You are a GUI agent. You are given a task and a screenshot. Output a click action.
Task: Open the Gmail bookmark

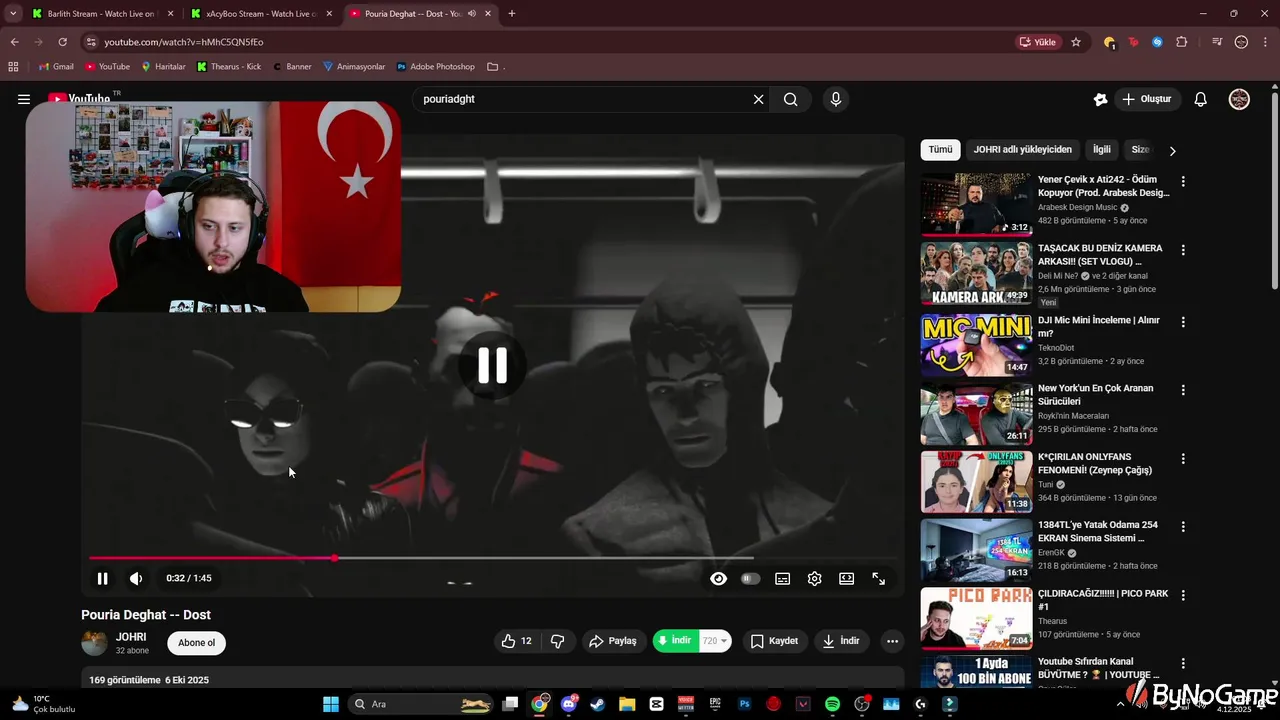[x=55, y=67]
